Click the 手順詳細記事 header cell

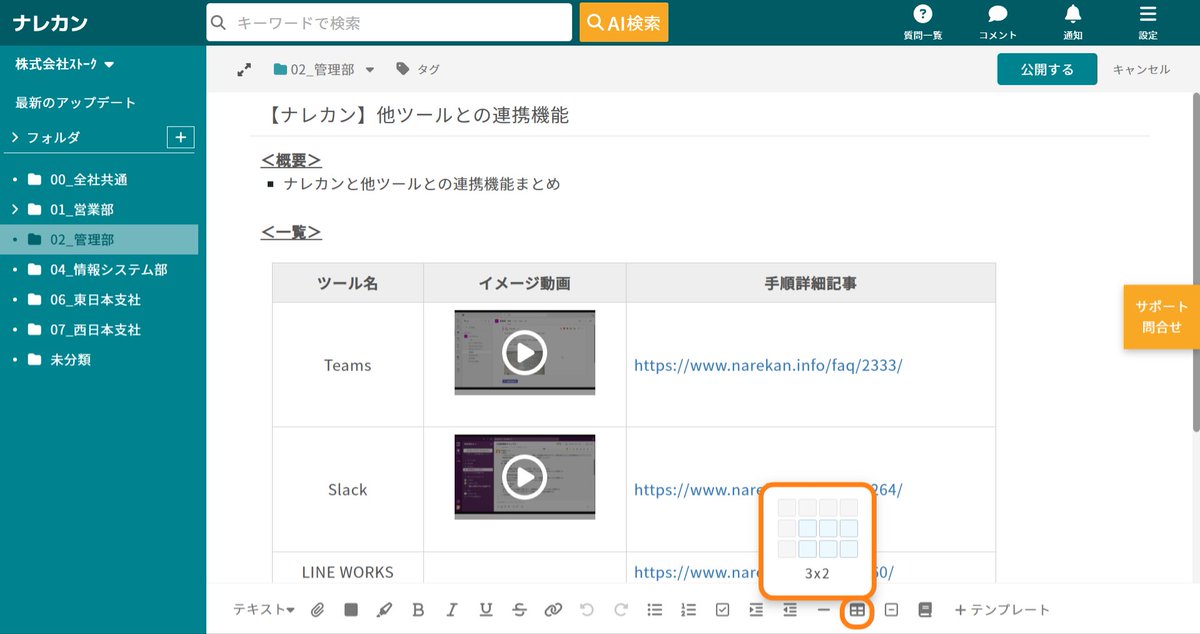point(810,283)
